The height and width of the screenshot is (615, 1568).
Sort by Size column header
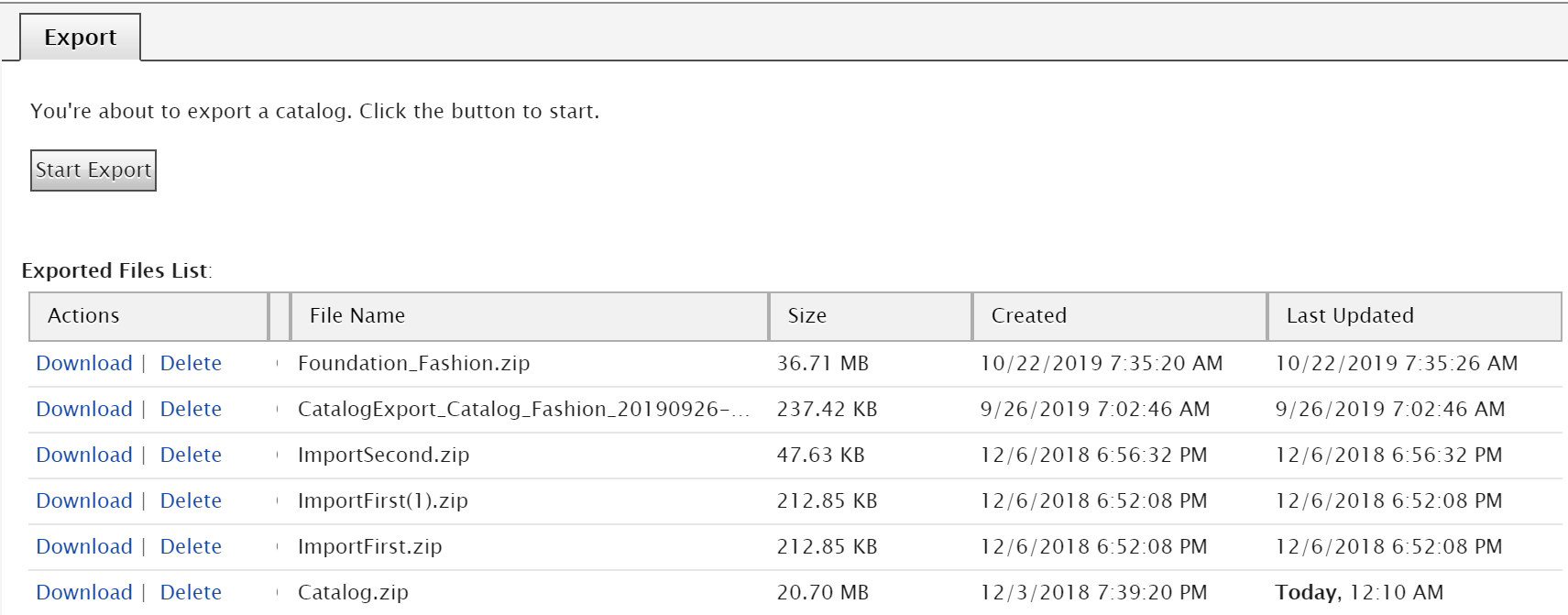point(870,316)
